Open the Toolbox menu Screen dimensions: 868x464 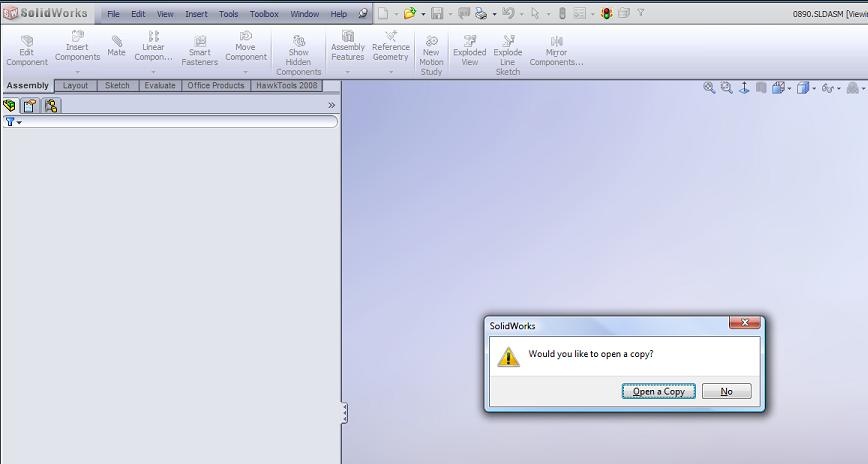pos(264,14)
